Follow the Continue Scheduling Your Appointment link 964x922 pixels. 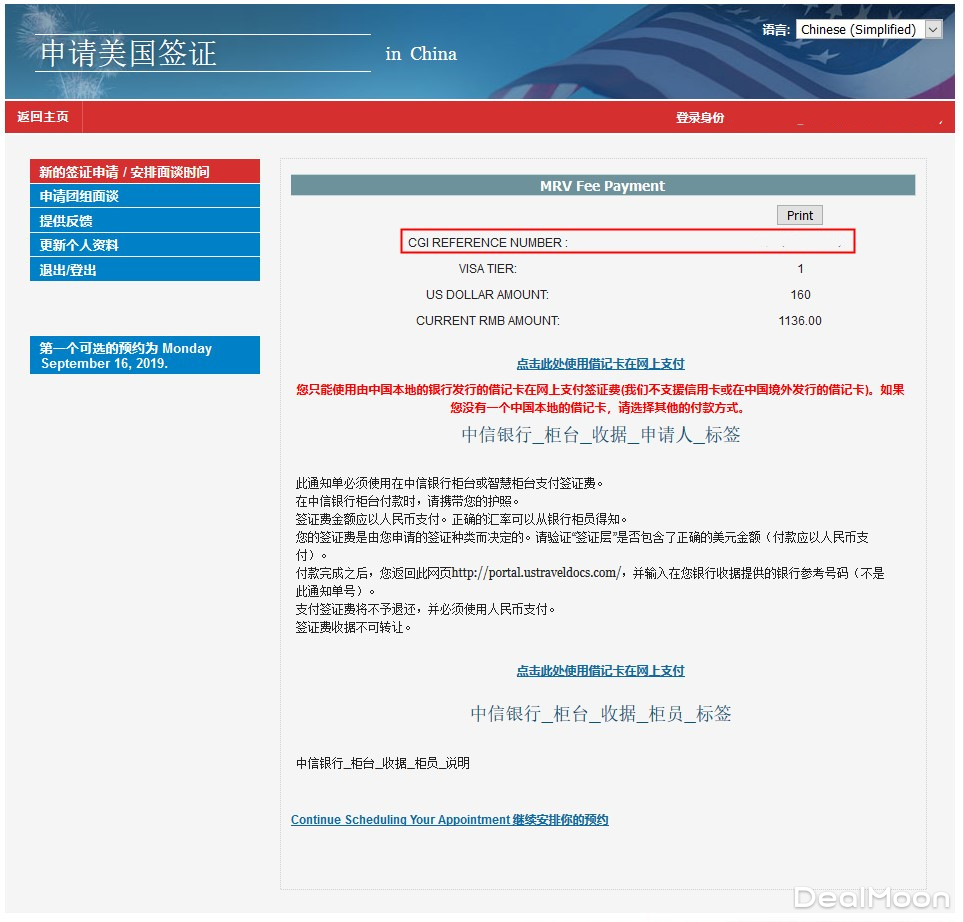[x=449, y=820]
